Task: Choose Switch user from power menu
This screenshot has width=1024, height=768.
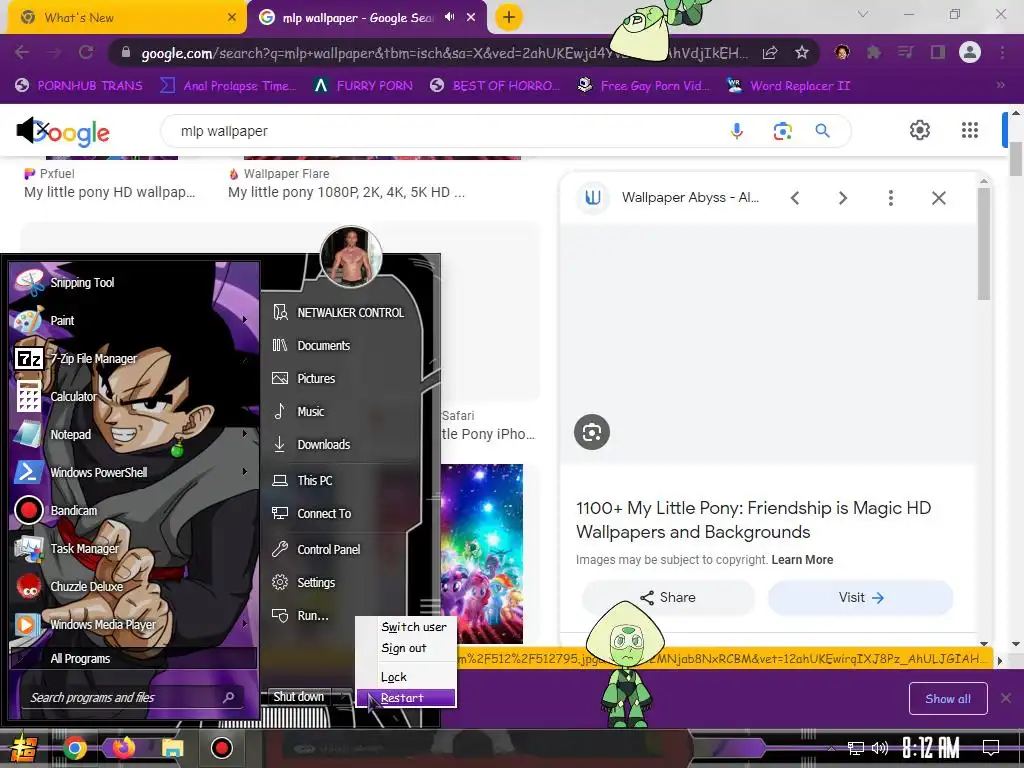Action: 413,627
